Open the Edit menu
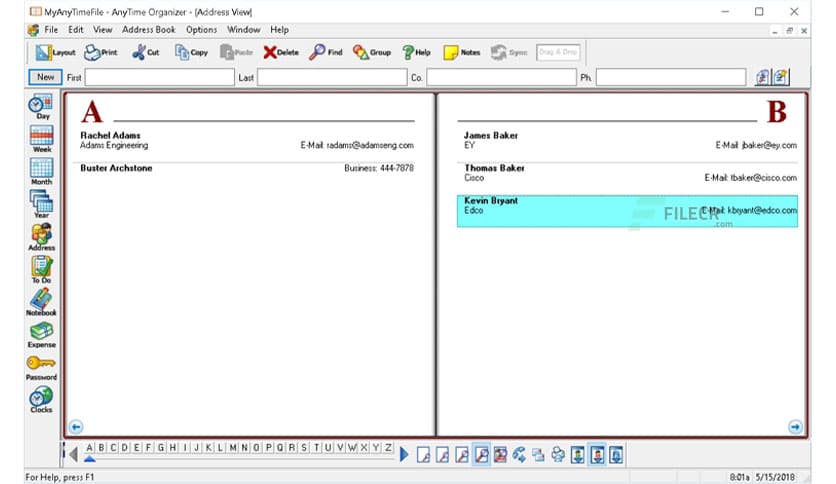The width and height of the screenshot is (836, 484). point(75,30)
